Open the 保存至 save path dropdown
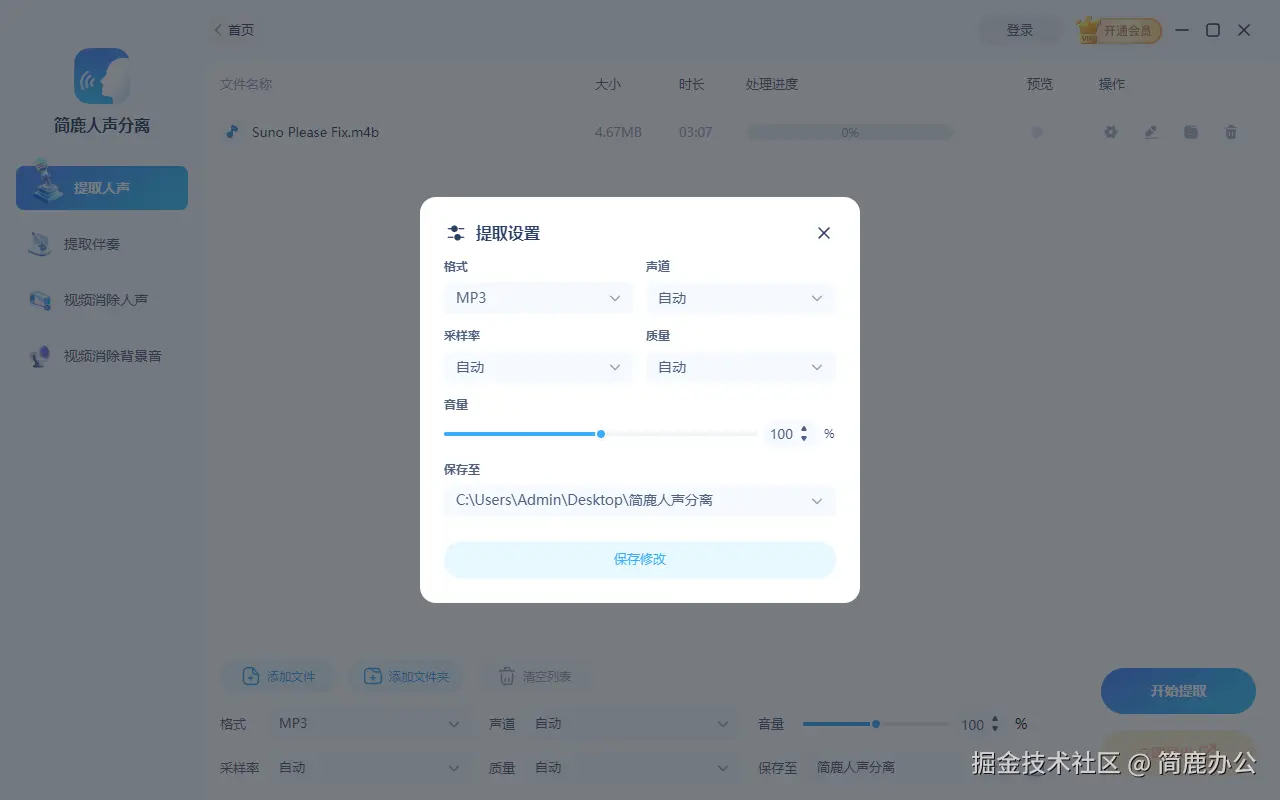 pos(640,500)
